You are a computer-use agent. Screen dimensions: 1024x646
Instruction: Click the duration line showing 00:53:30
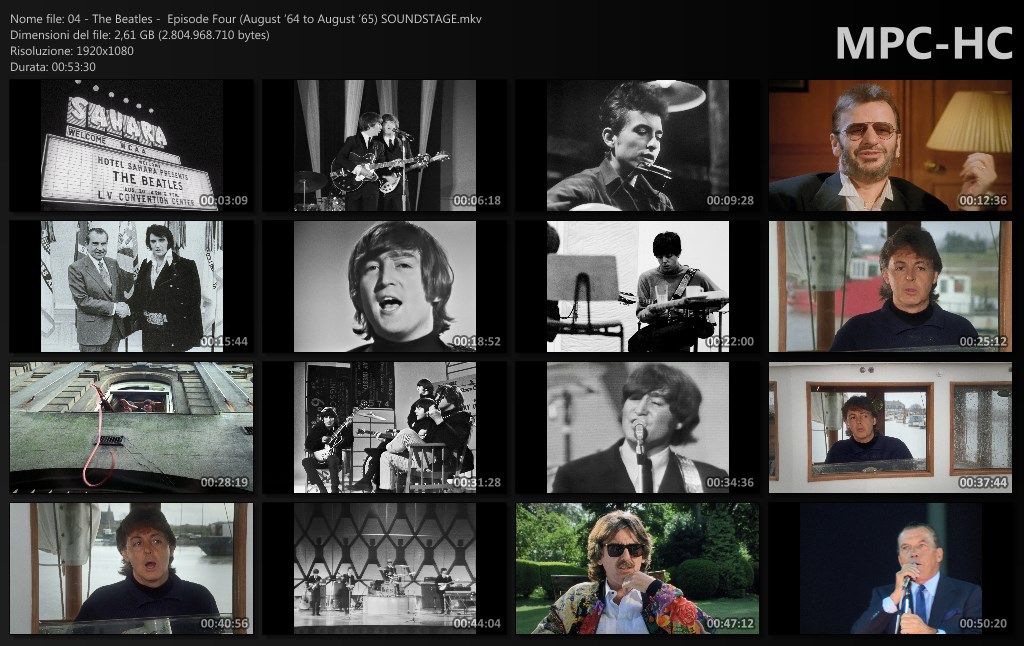coord(53,67)
